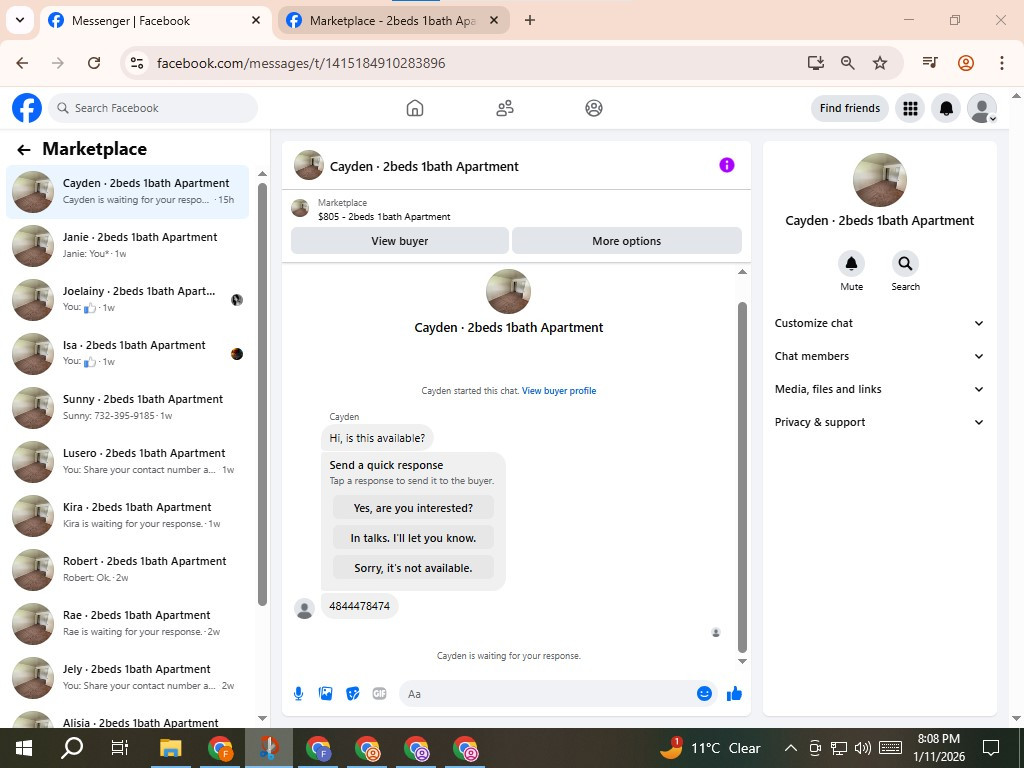Expand Chat members section
Viewport: 1024px width, 768px height.
(879, 356)
